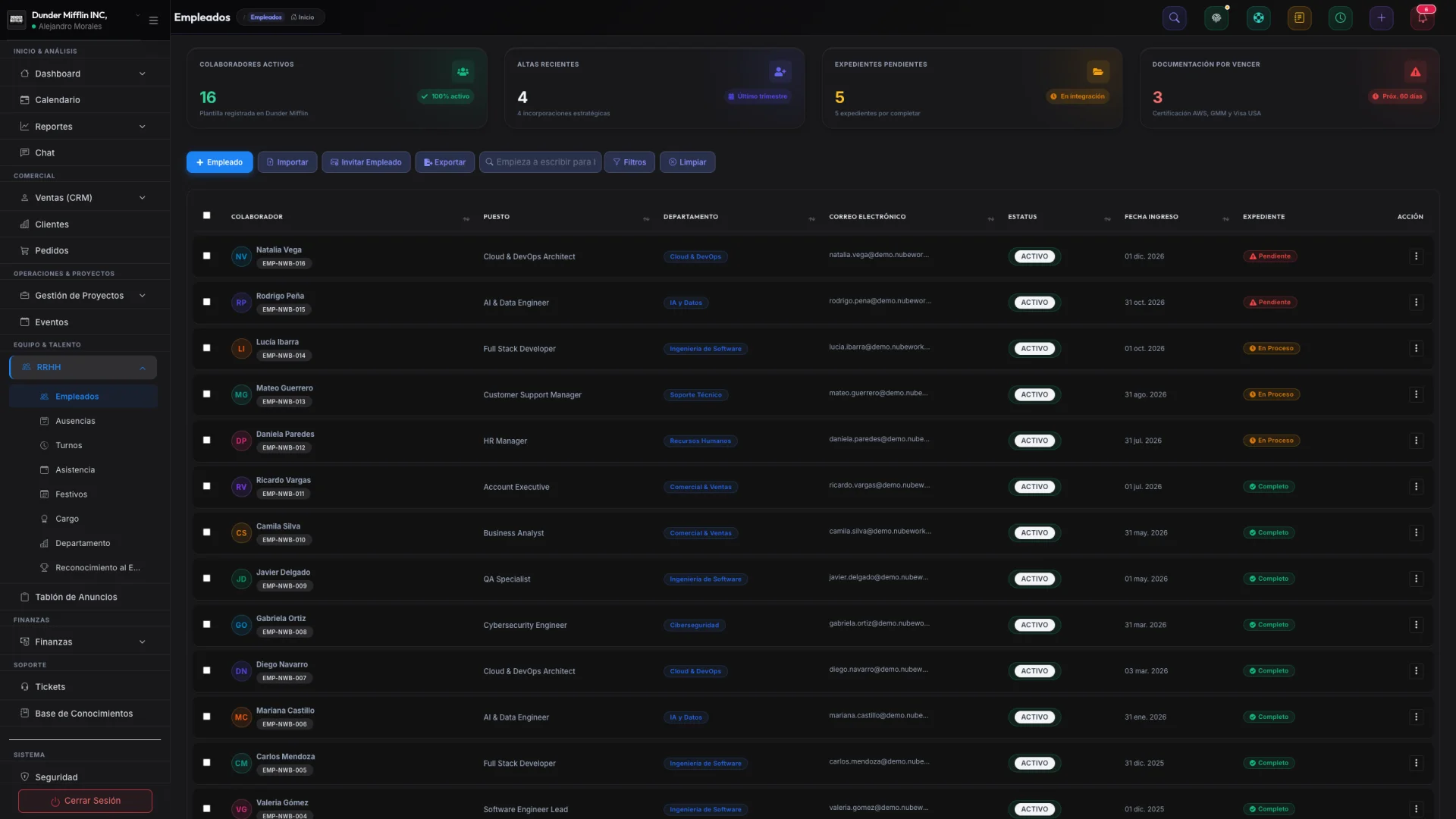Click the Documentación por Vencer warning icon
The width and height of the screenshot is (1456, 819).
(1415, 71)
